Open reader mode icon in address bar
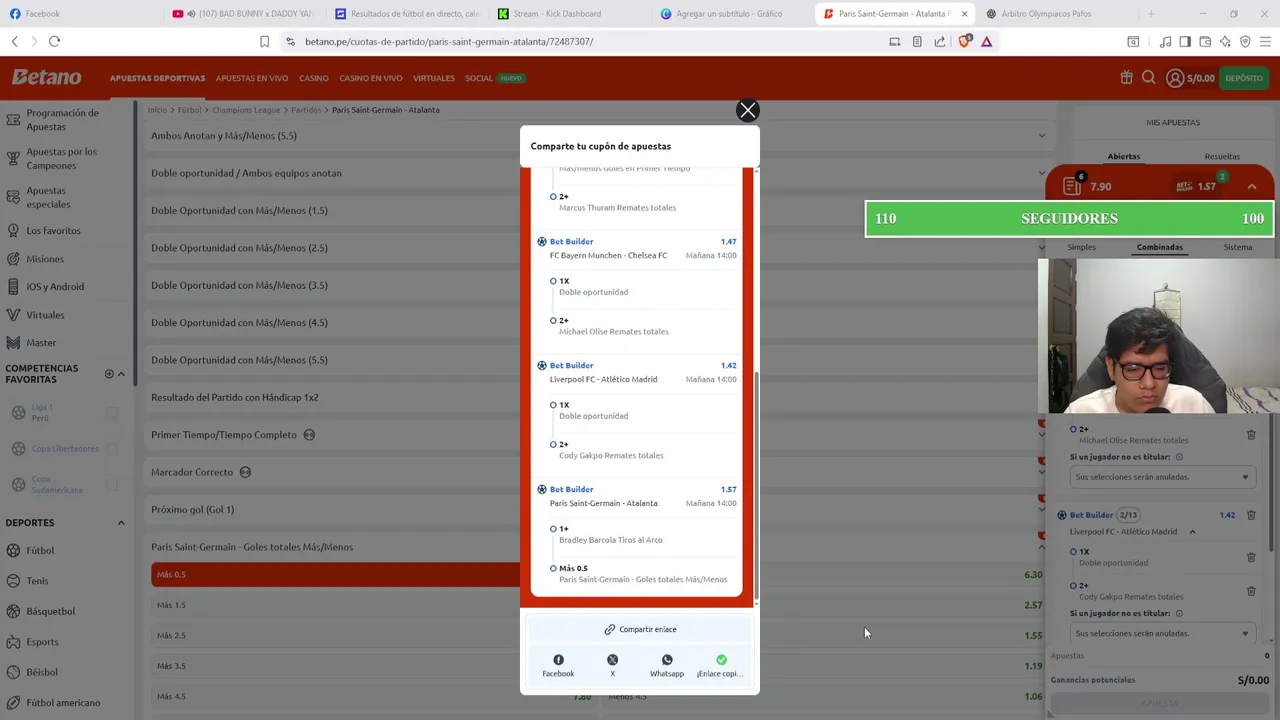 (x=917, y=41)
